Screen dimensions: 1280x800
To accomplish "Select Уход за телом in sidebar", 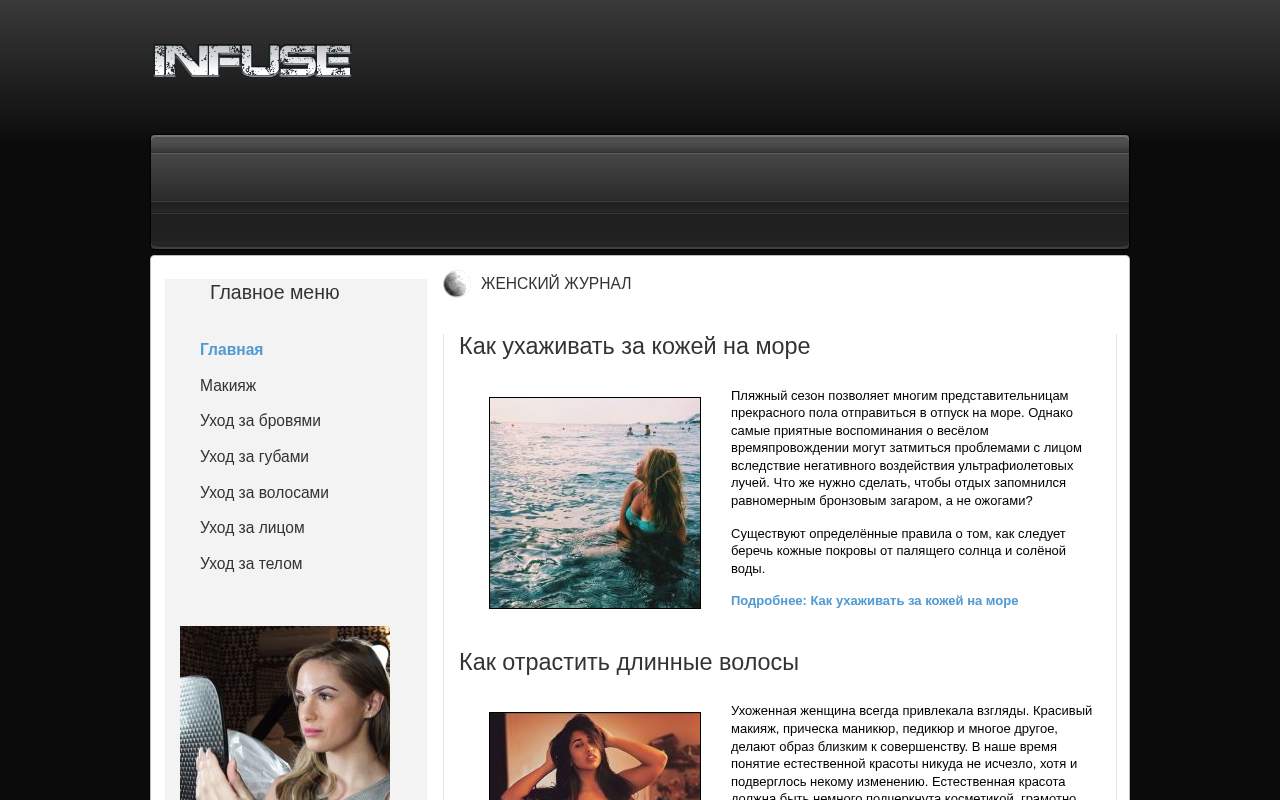I will click(251, 564).
